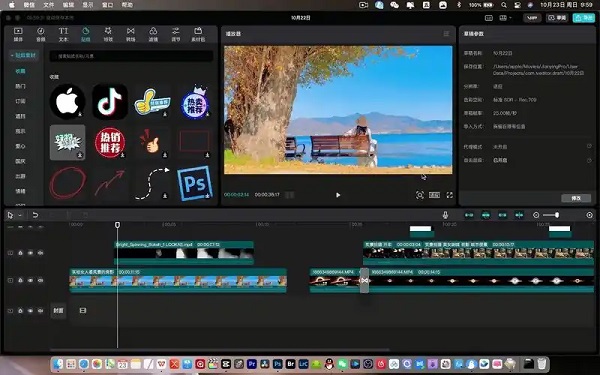The width and height of the screenshot is (600, 375).
Task: Click the 审阅 review button
Action: pos(557,18)
